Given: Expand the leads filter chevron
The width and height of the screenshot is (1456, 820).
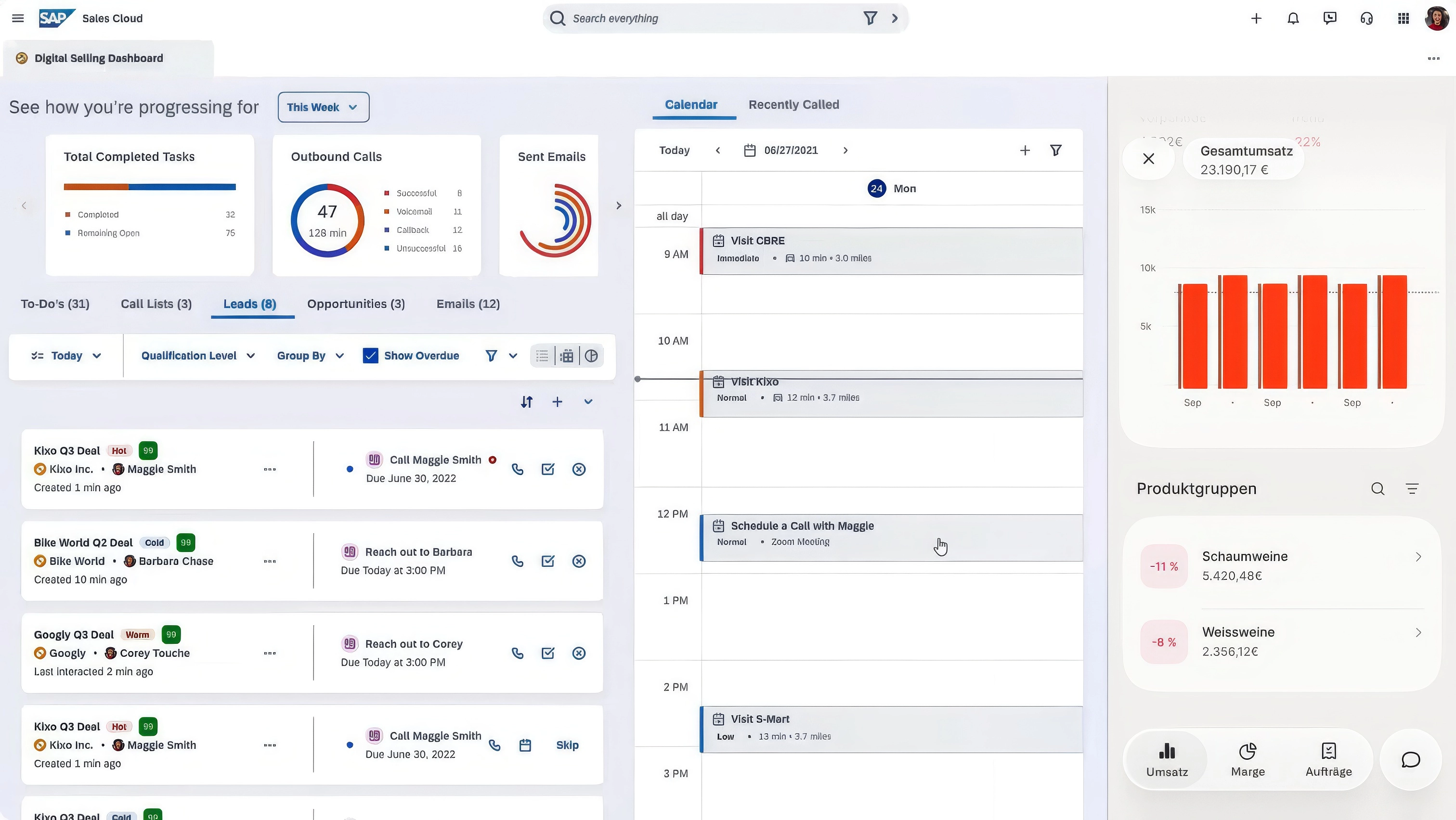Looking at the screenshot, I should click(x=513, y=356).
